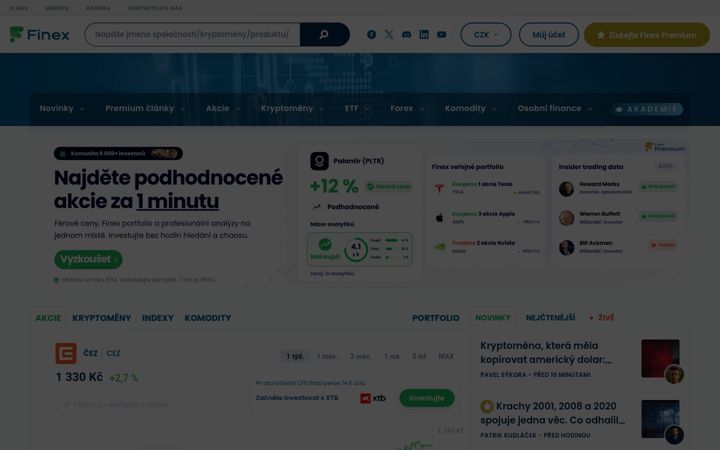Open the X (Twitter) social icon
Viewport: 720px width, 450px height.
[389, 34]
